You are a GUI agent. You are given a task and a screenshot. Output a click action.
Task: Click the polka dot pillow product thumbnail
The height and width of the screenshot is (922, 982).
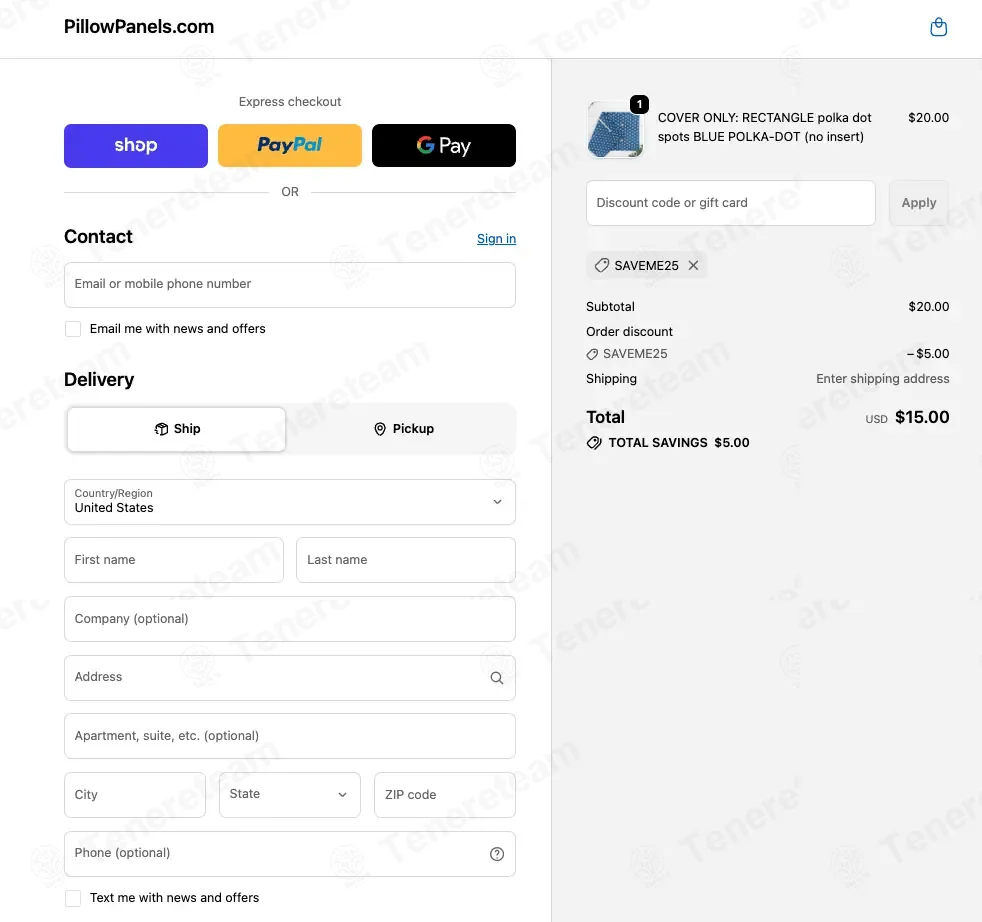(615, 130)
